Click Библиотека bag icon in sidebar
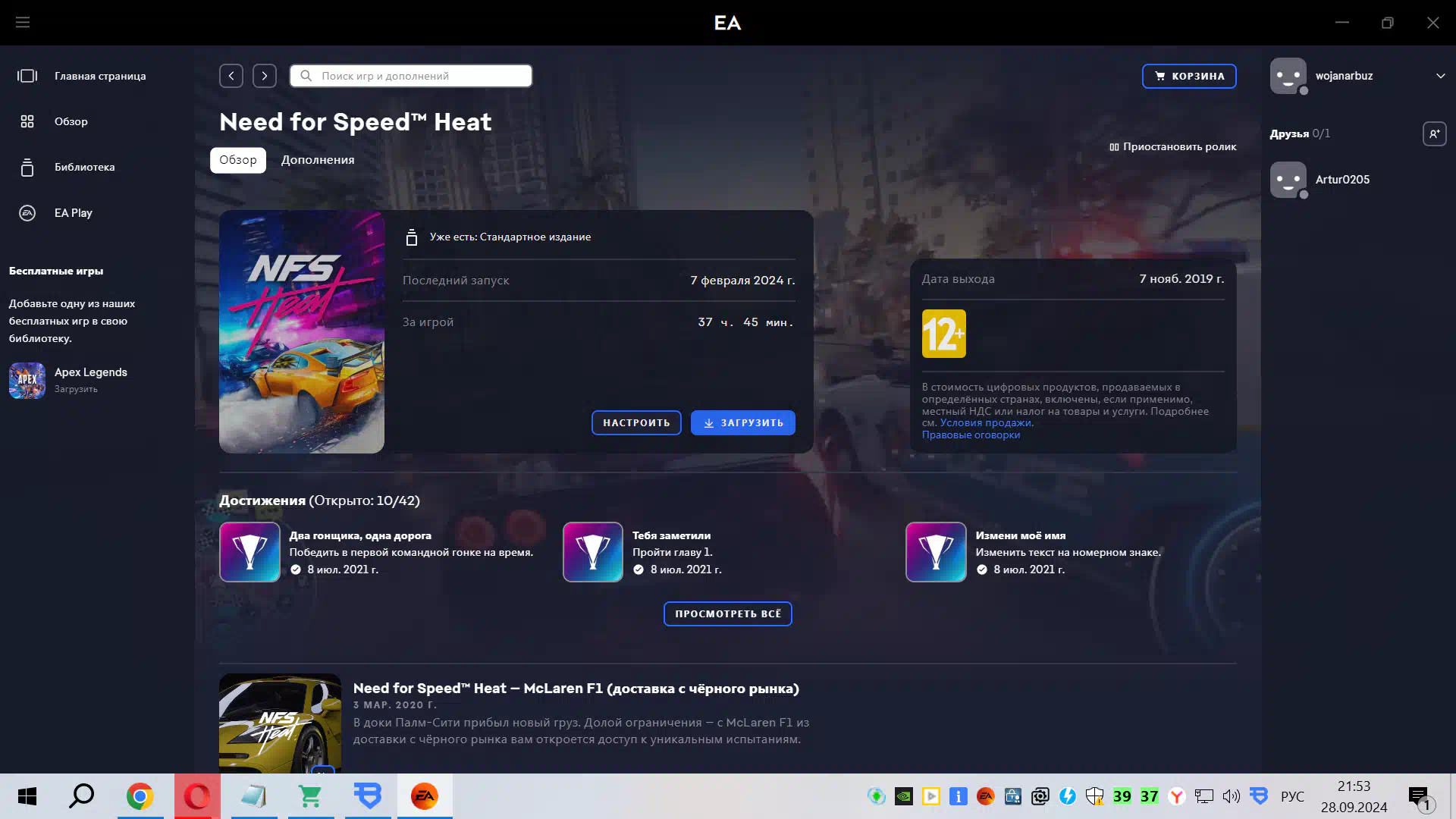This screenshot has height=819, width=1456. point(27,167)
